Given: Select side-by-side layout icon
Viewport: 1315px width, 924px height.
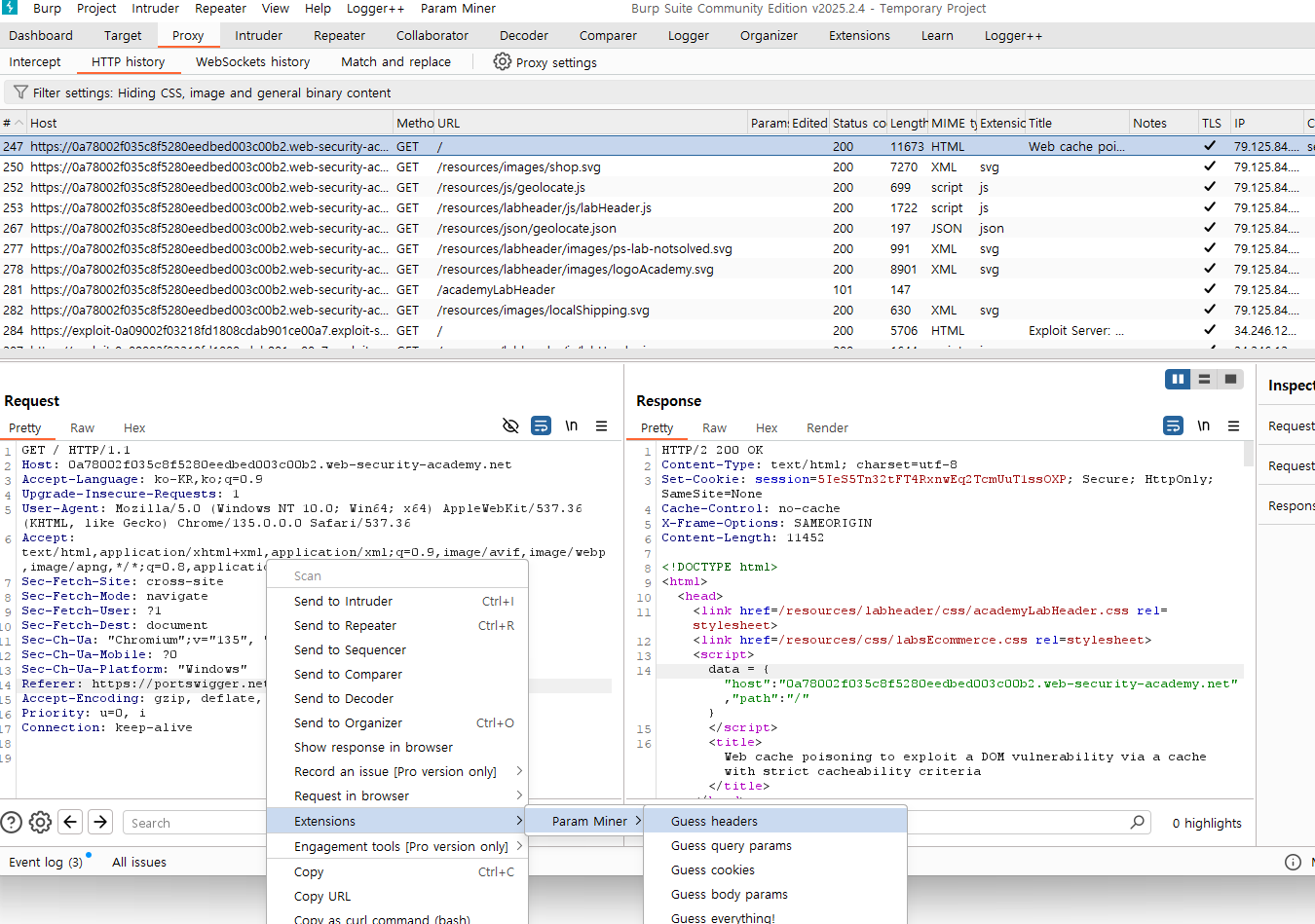Looking at the screenshot, I should click(1178, 379).
